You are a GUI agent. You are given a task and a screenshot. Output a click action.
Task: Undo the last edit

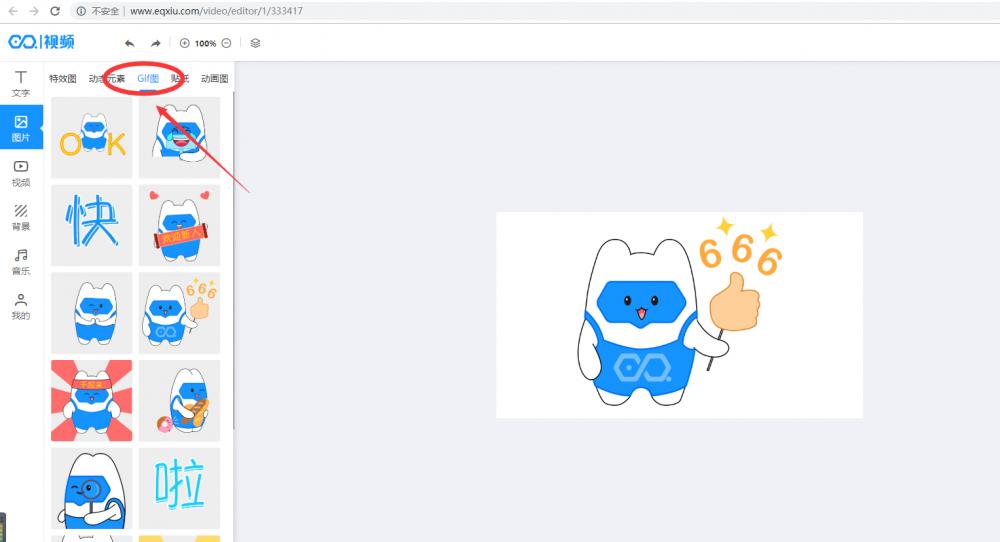129,43
